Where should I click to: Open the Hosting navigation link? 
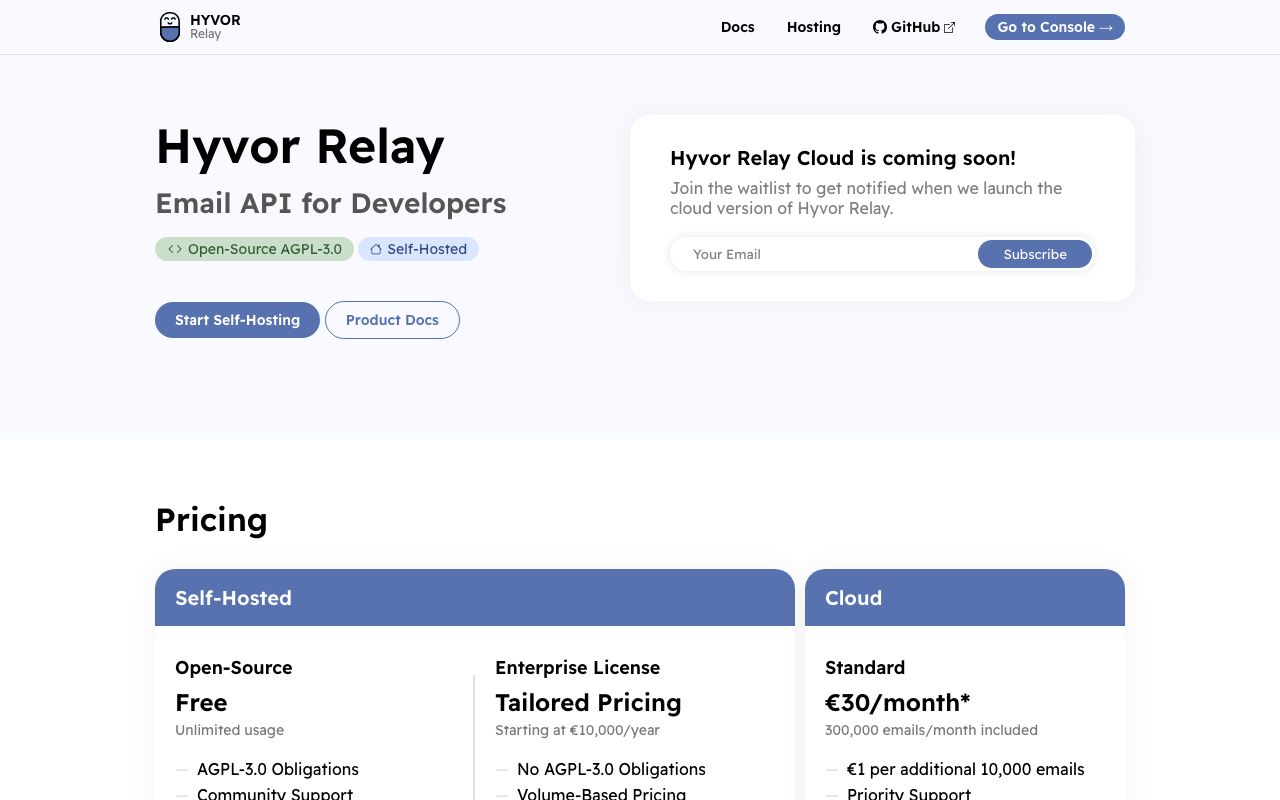[x=814, y=27]
